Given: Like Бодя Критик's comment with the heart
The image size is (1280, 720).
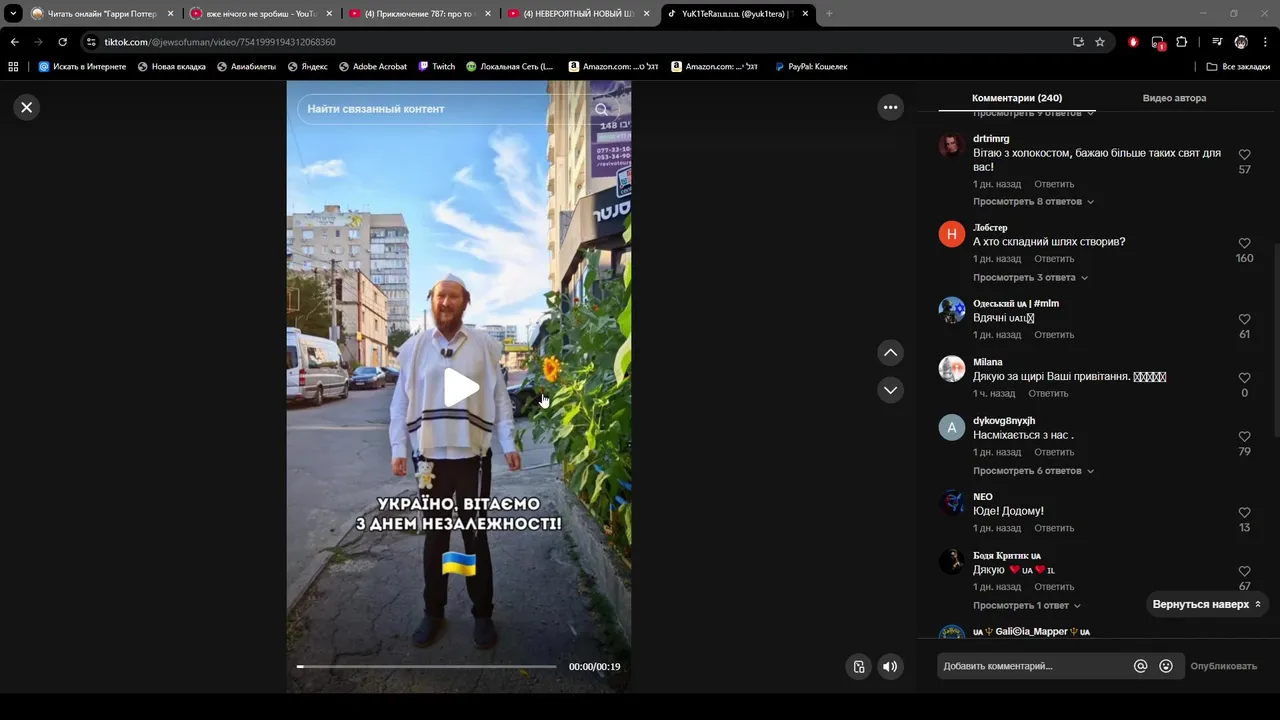Looking at the screenshot, I should 1245,572.
